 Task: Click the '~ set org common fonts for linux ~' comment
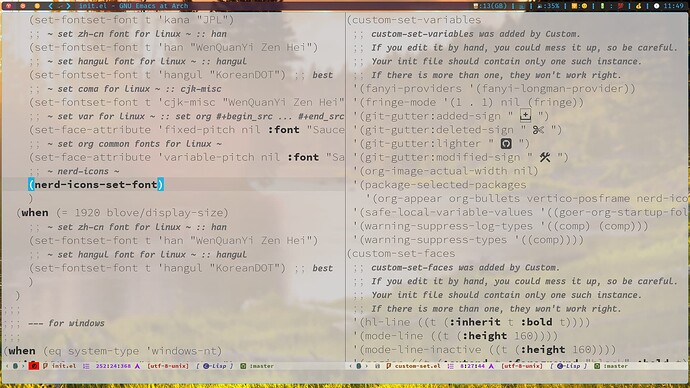pos(126,144)
